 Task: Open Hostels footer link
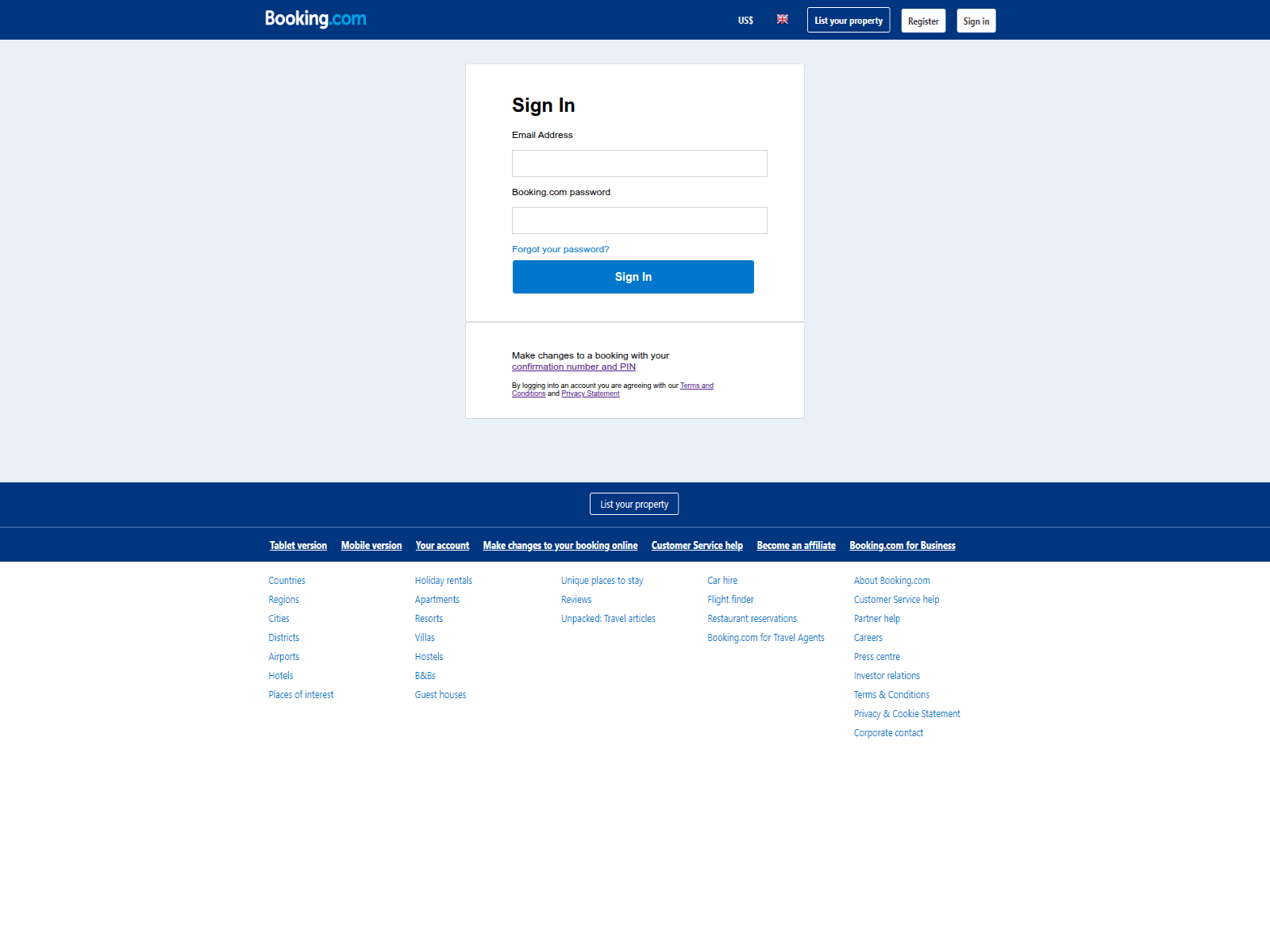pyautogui.click(x=429, y=657)
